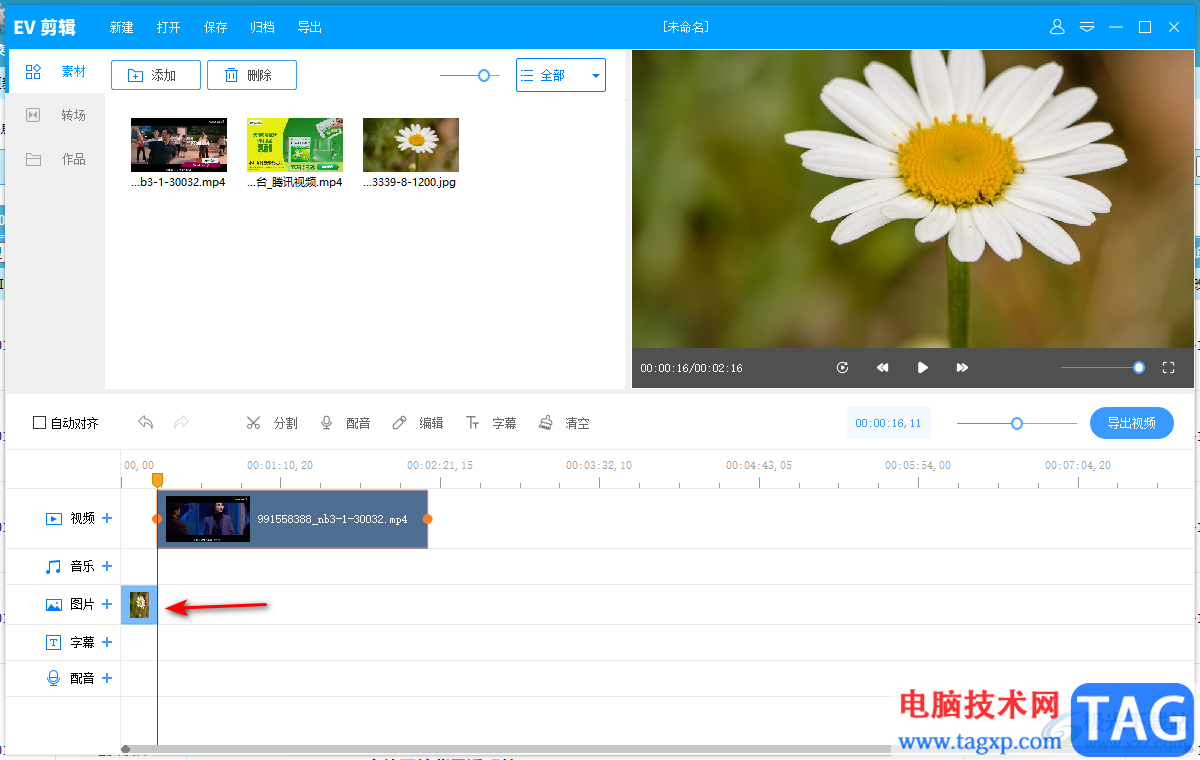Click the loop playback icon
The width and height of the screenshot is (1200, 760).
(843, 368)
